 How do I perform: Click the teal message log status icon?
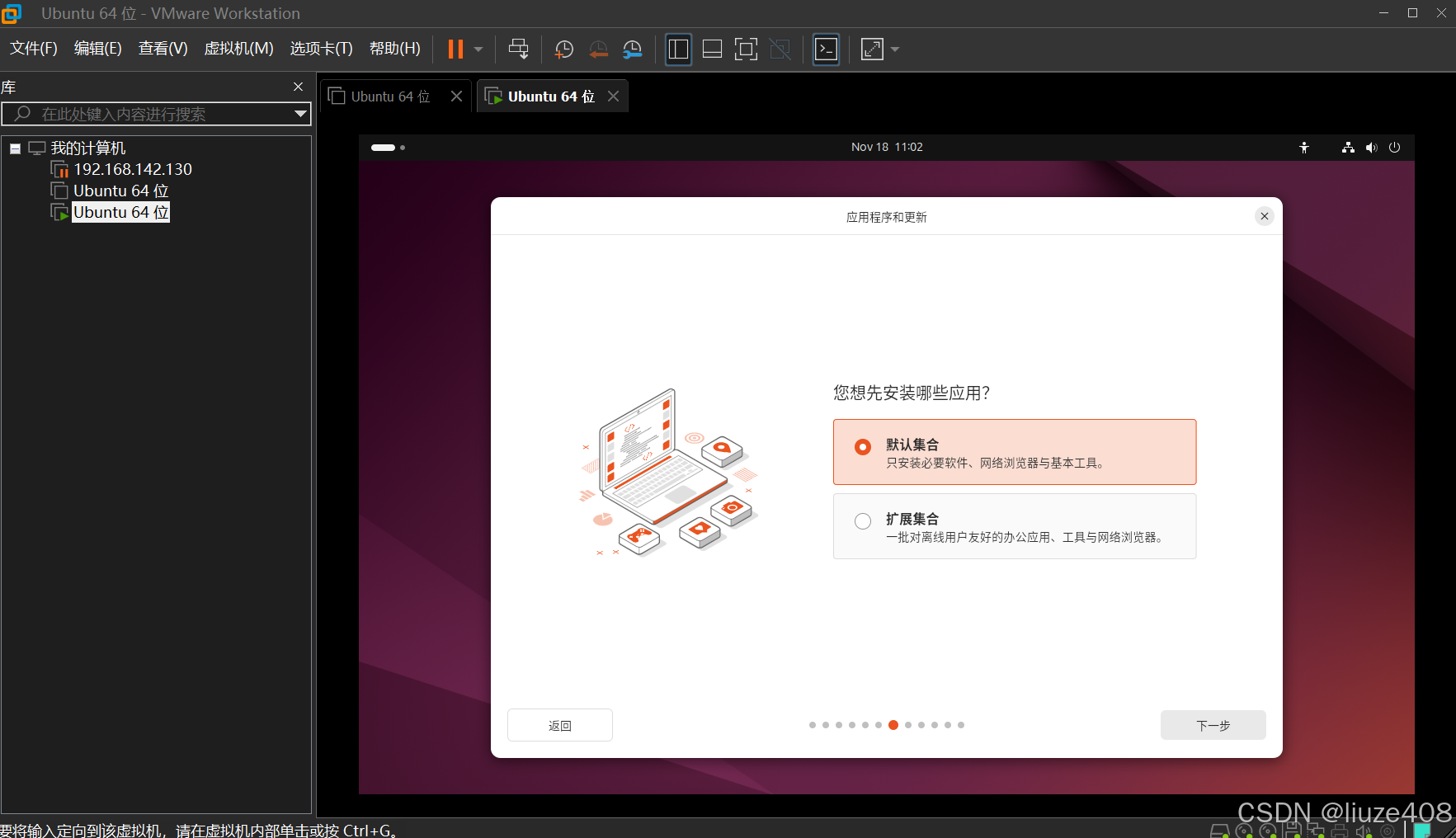click(1422, 830)
